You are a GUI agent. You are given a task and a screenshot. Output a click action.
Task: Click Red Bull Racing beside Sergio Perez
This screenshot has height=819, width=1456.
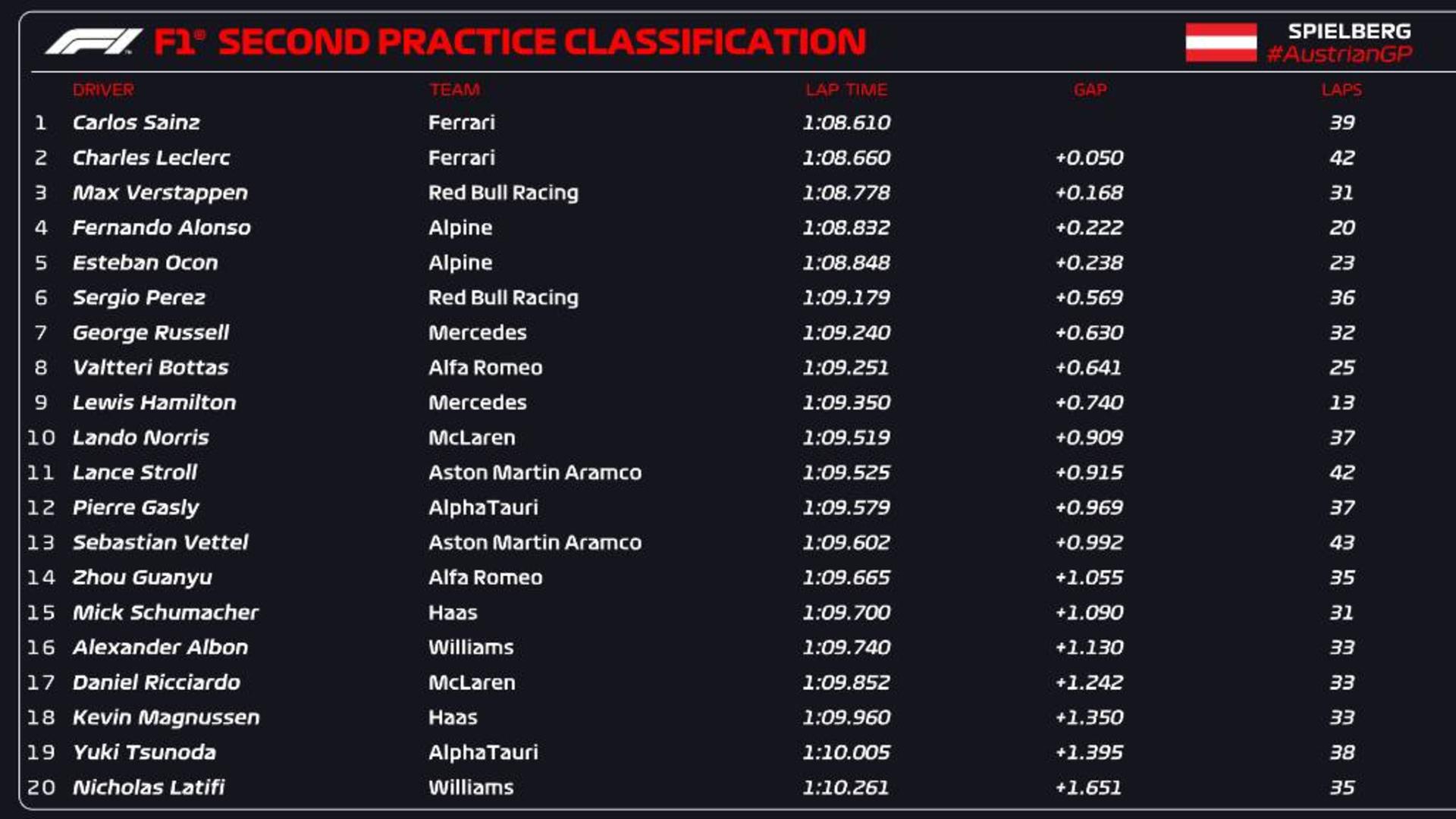[x=504, y=297]
